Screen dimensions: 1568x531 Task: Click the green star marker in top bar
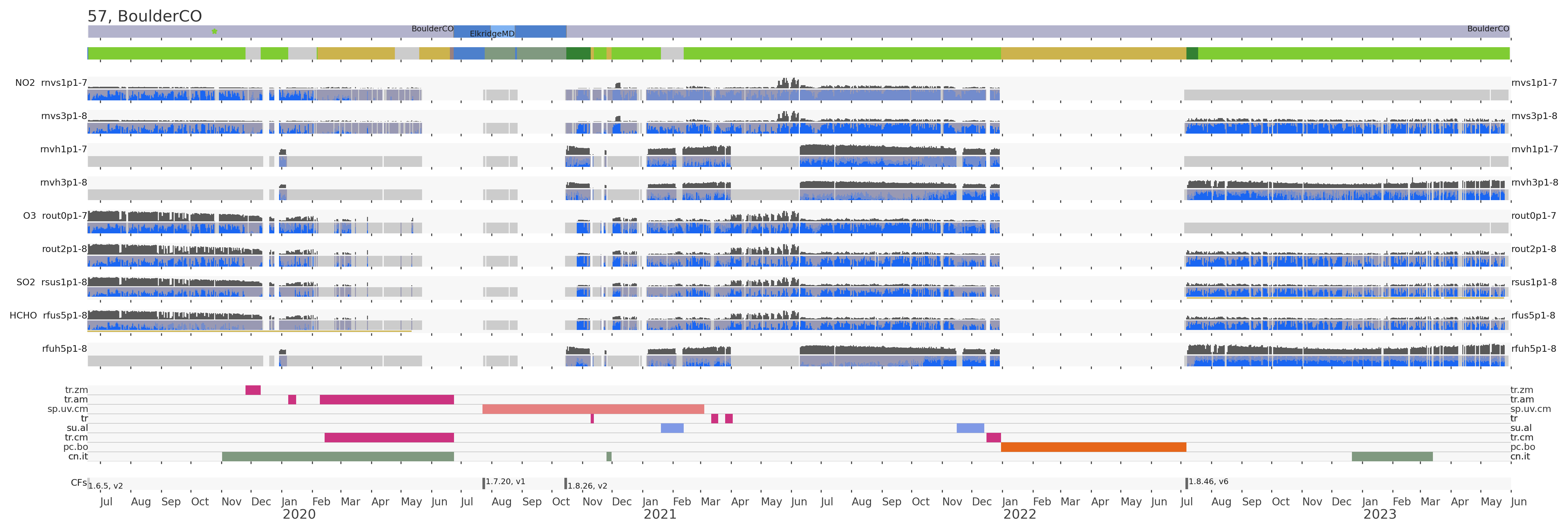pyautogui.click(x=214, y=31)
